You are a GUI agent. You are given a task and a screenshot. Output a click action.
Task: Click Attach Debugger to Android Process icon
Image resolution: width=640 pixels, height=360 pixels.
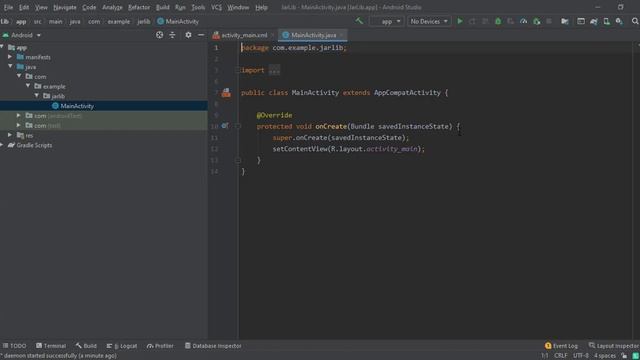(537, 21)
